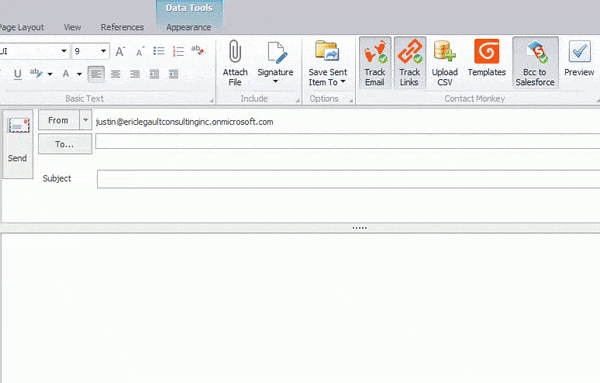Click the Shrink Font icon
Viewport: 600px width, 383px height.
[140, 52]
